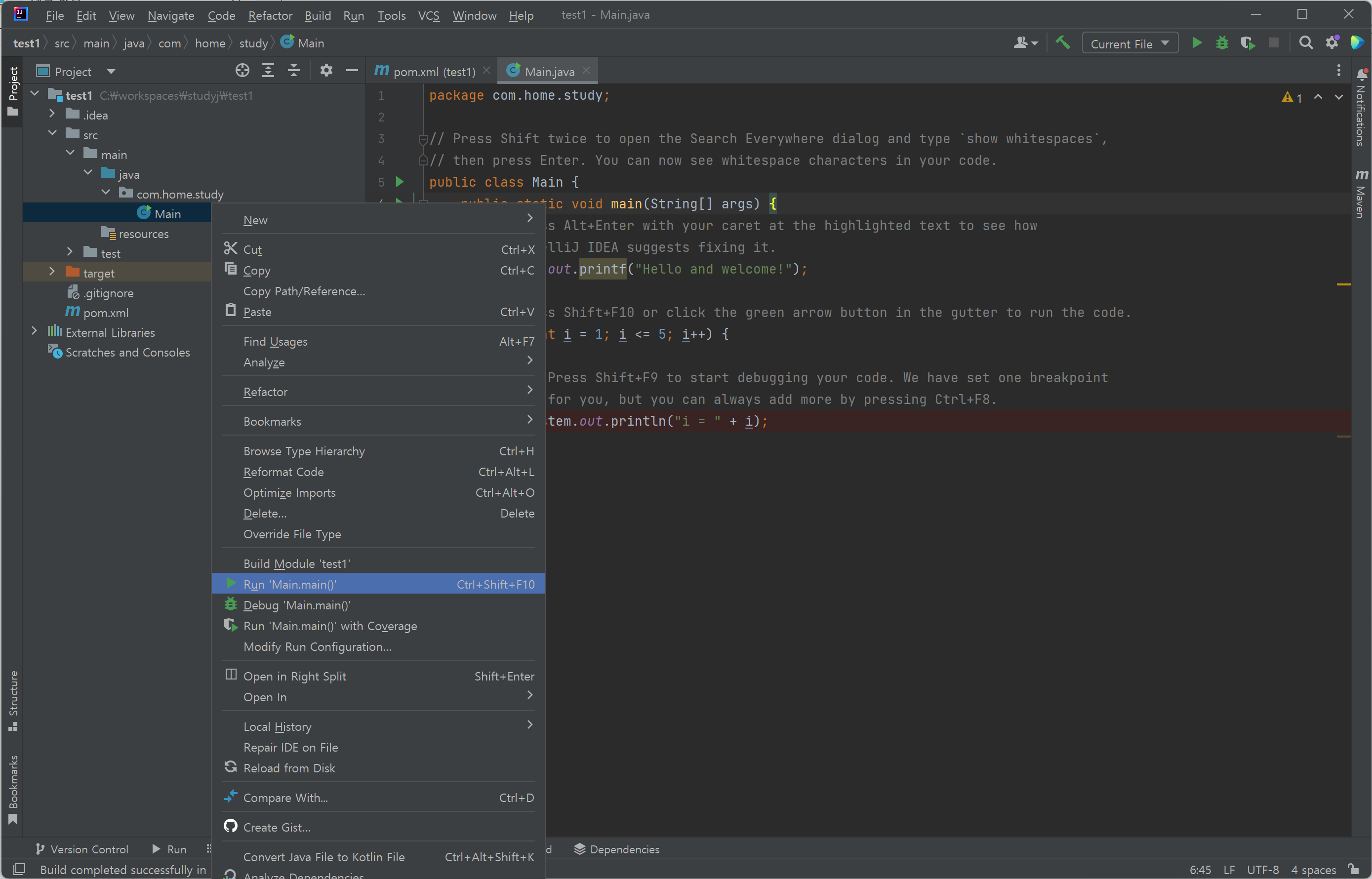This screenshot has height=879, width=1372.
Task: Open Search Everywhere magnifier icon
Action: [1305, 43]
